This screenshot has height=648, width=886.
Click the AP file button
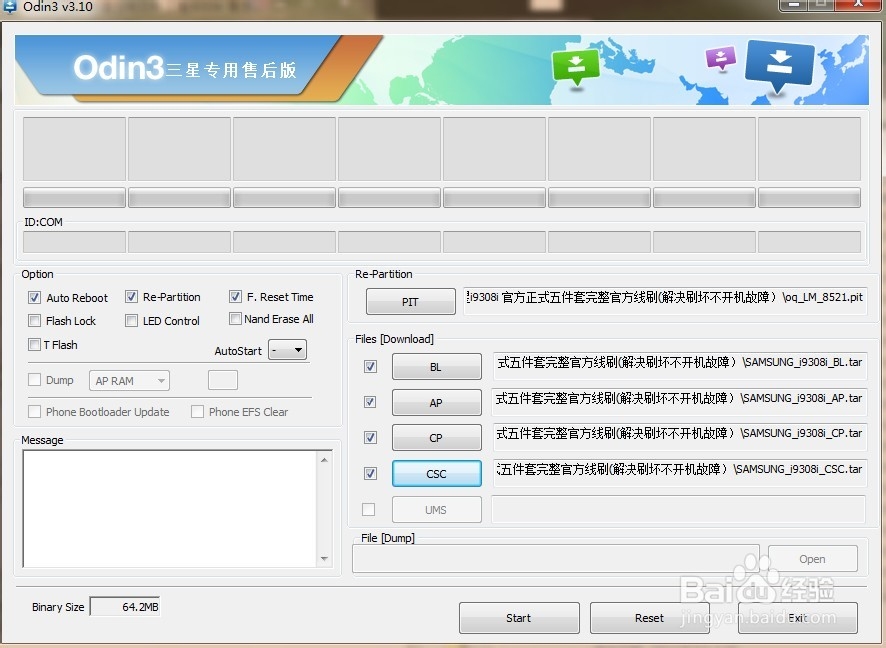pyautogui.click(x=437, y=402)
